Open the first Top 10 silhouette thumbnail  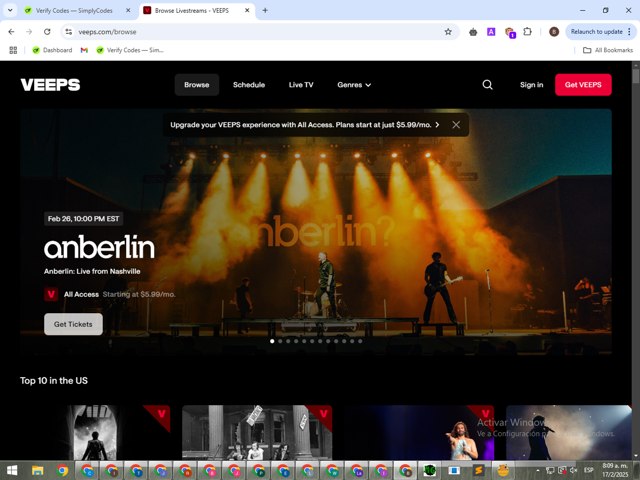tap(95, 433)
